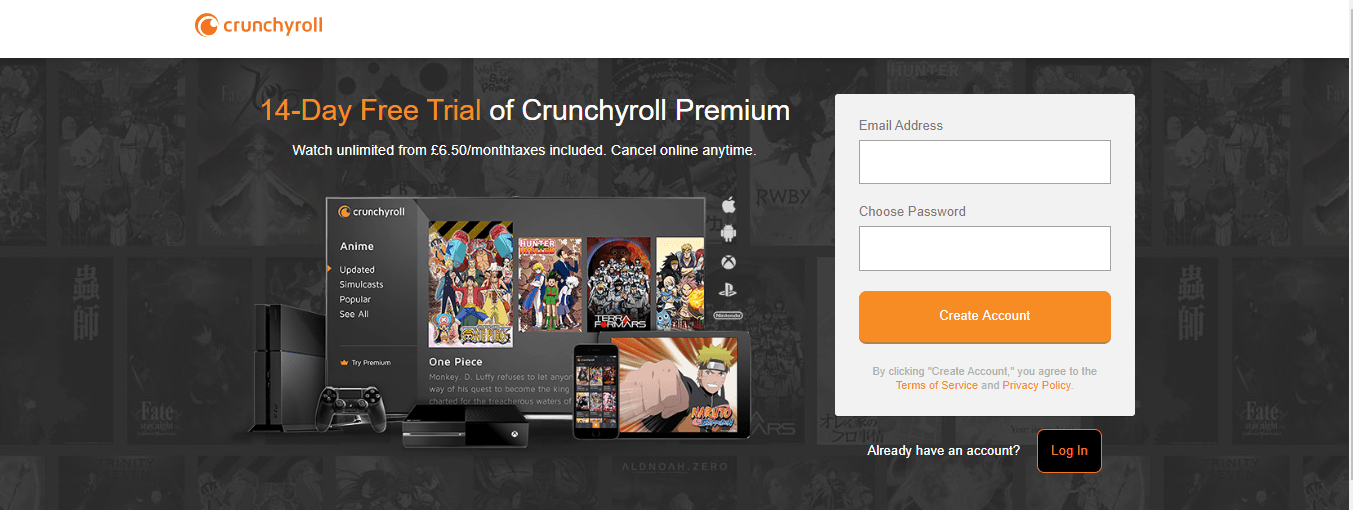Click the Apple platform icon
The height and width of the screenshot is (510, 1353).
[728, 205]
